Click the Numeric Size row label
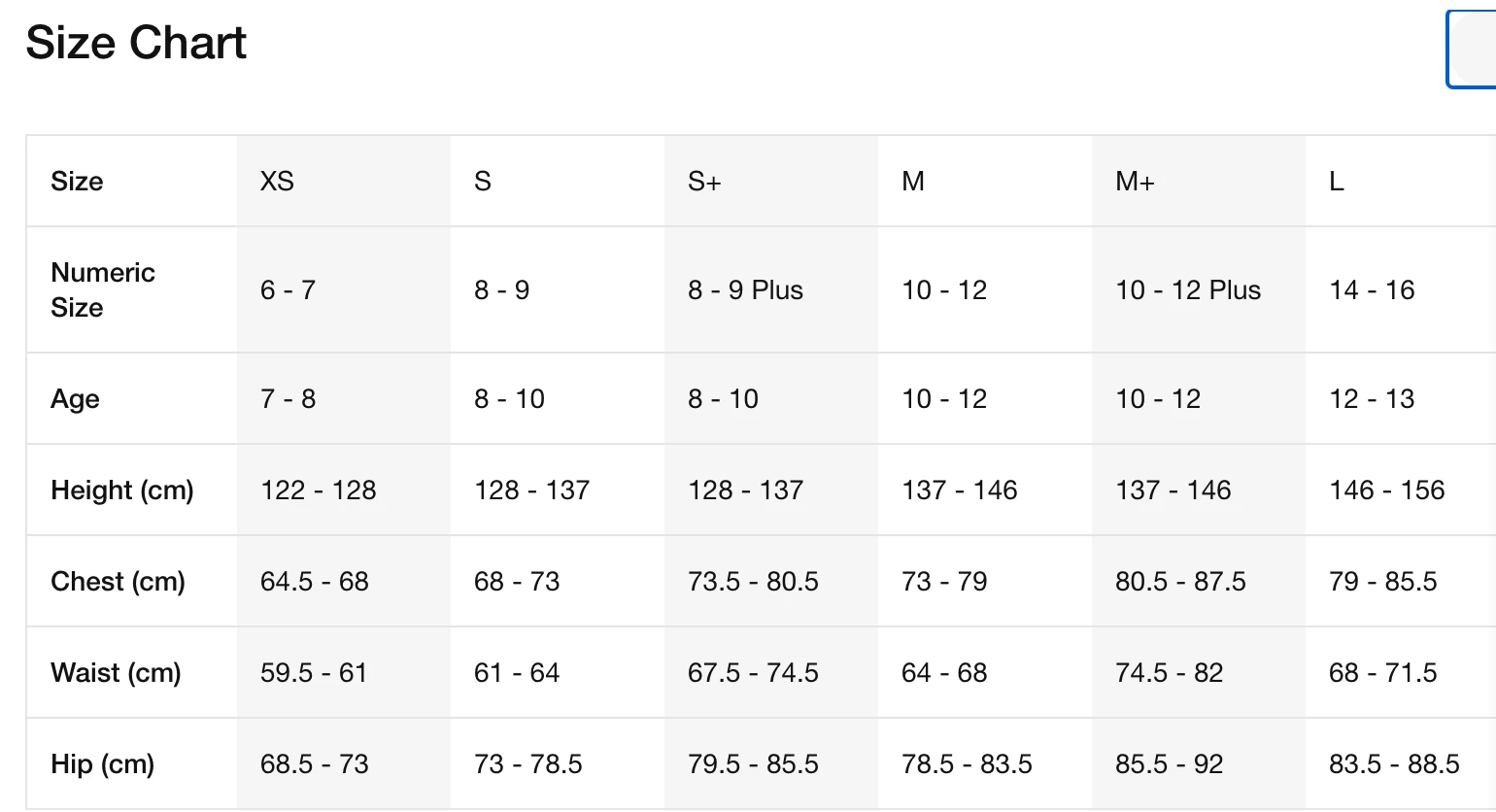1496x812 pixels. (x=103, y=289)
